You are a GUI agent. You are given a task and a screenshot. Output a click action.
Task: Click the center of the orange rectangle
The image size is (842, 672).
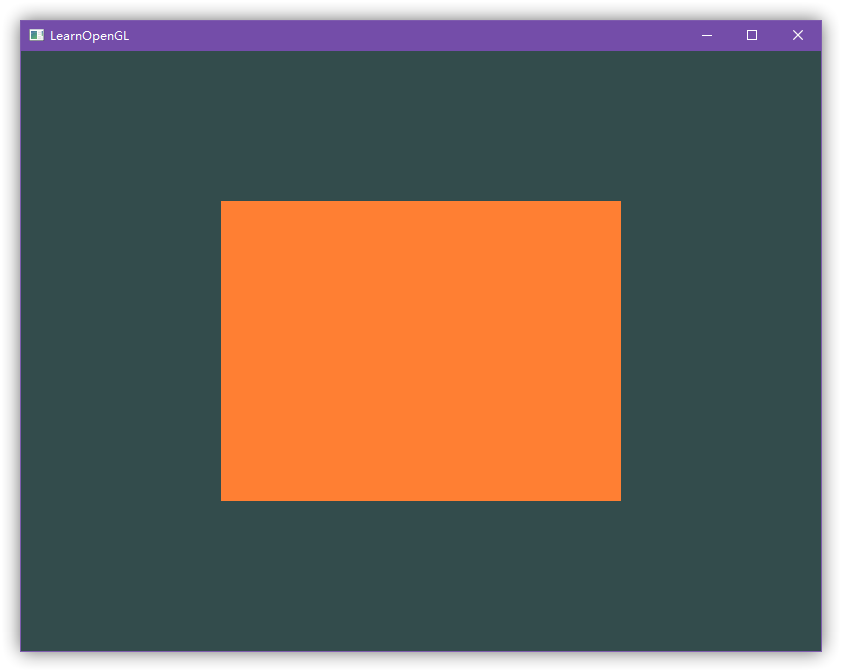coord(420,351)
